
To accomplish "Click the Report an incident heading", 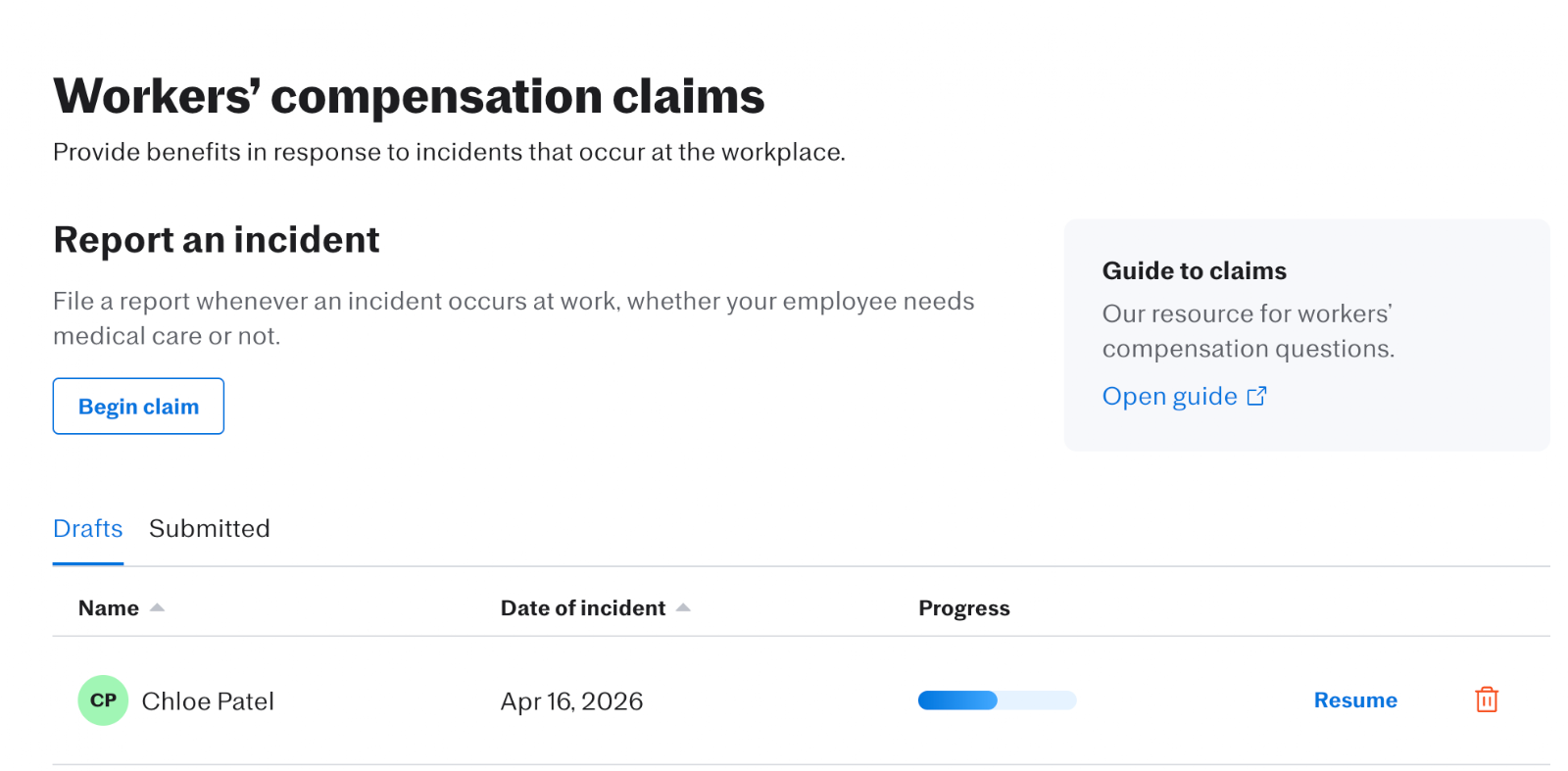I will tap(217, 240).
